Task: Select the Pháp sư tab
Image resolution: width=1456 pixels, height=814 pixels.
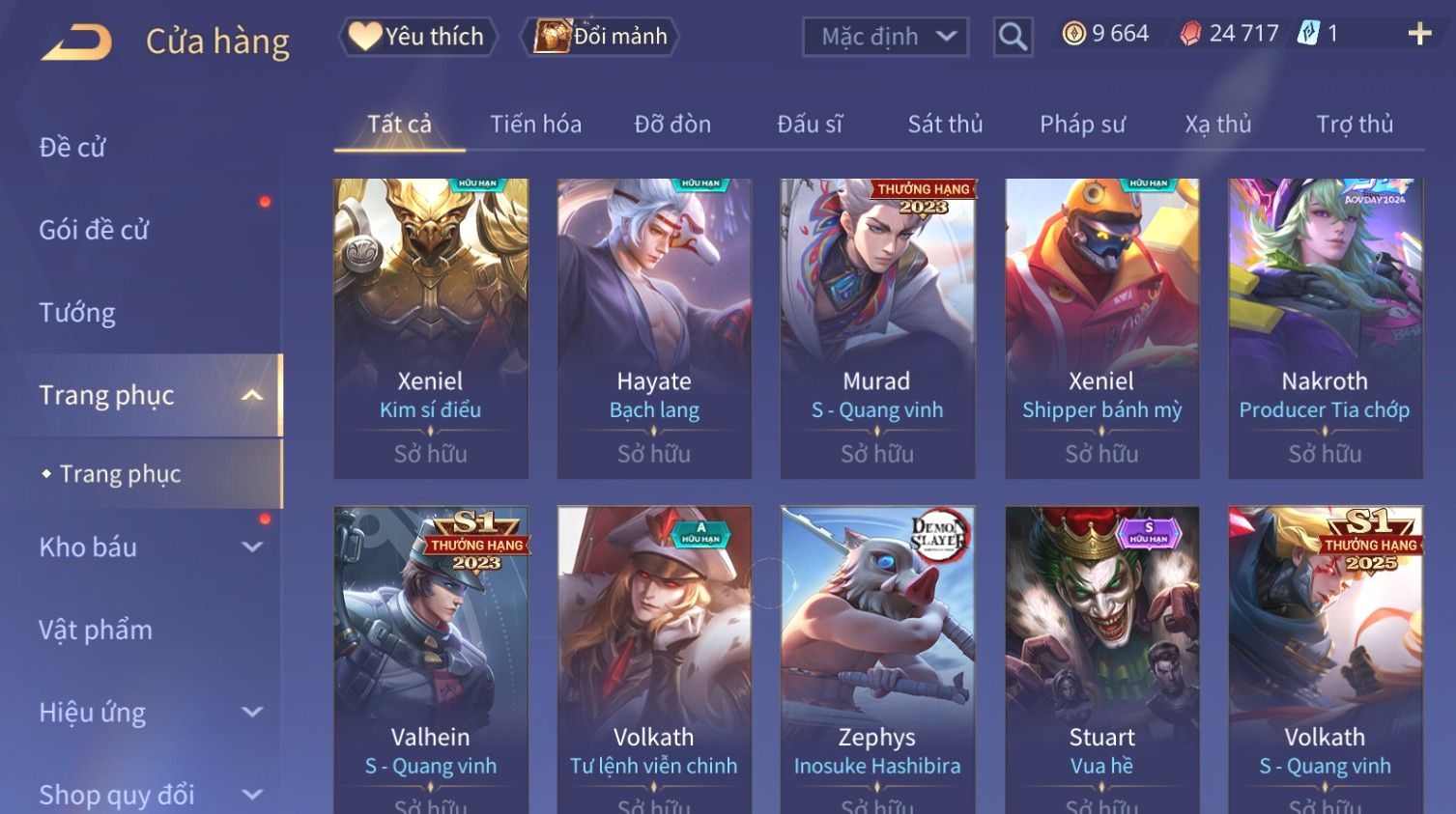Action: pyautogui.click(x=1082, y=125)
